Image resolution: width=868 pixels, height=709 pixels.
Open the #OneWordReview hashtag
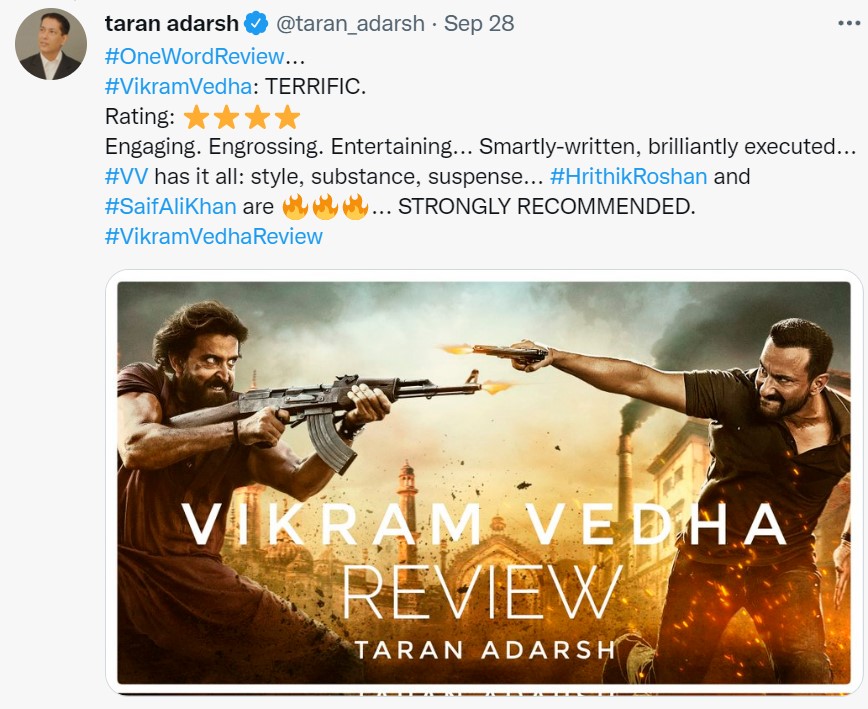tap(194, 56)
